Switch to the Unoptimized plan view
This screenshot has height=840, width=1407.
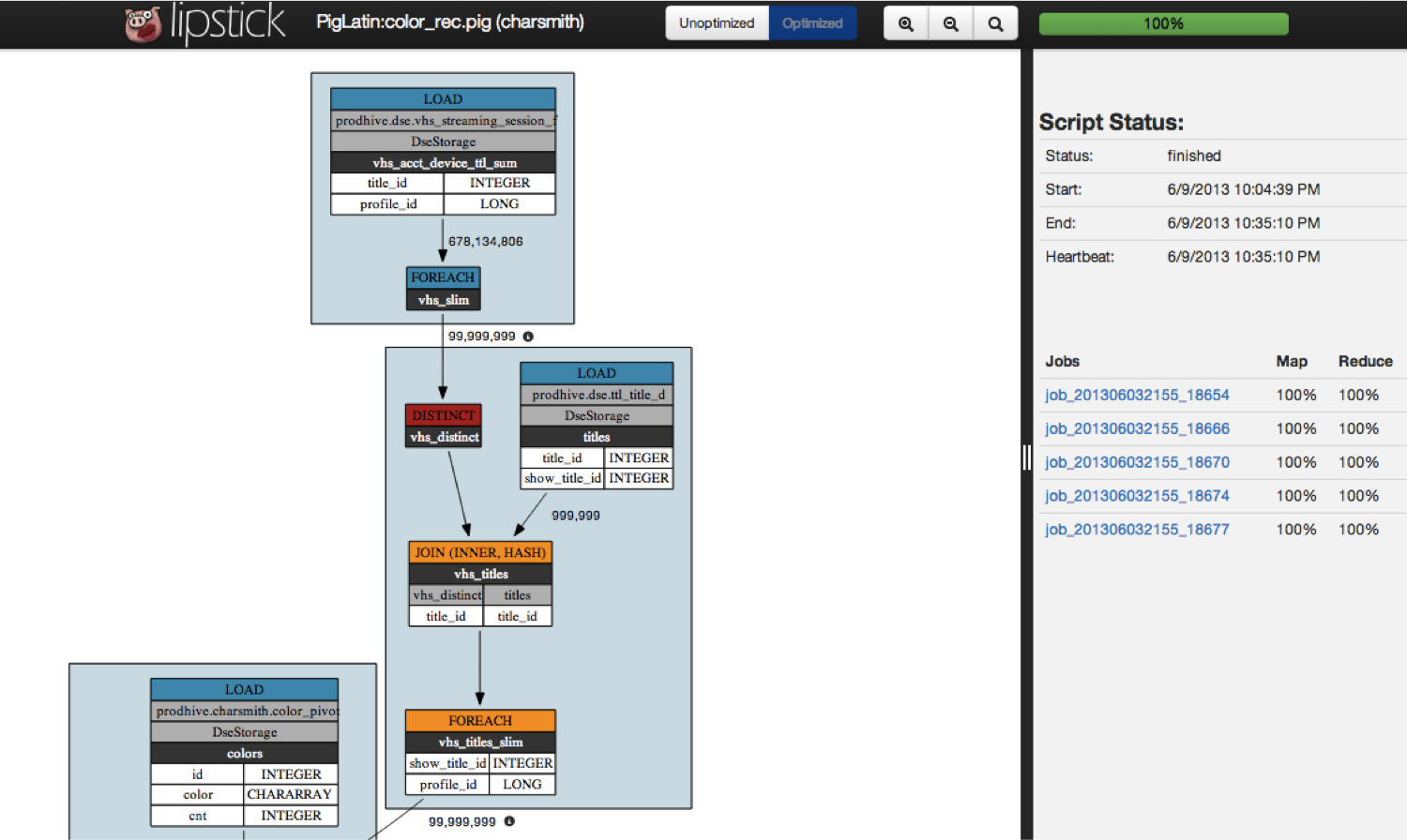(x=717, y=23)
